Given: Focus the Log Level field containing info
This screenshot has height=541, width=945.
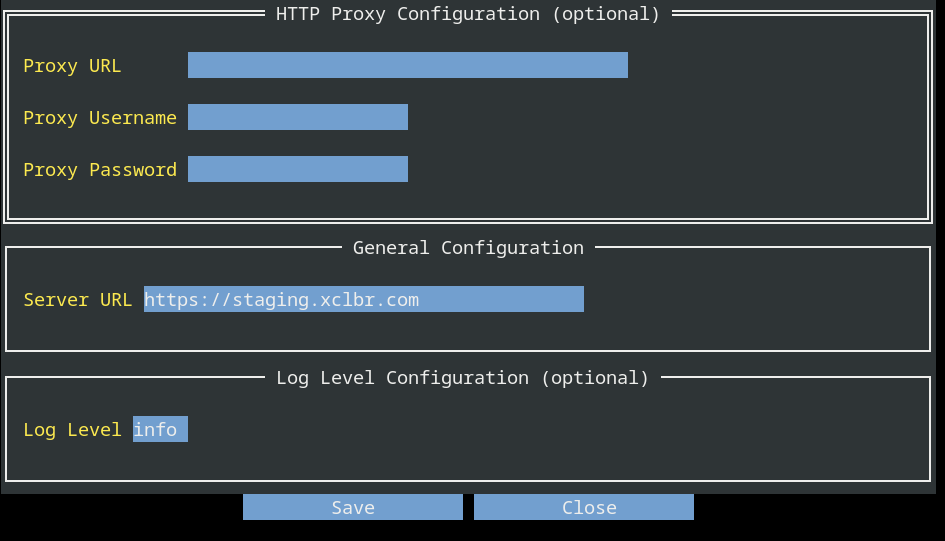Looking at the screenshot, I should click(160, 429).
